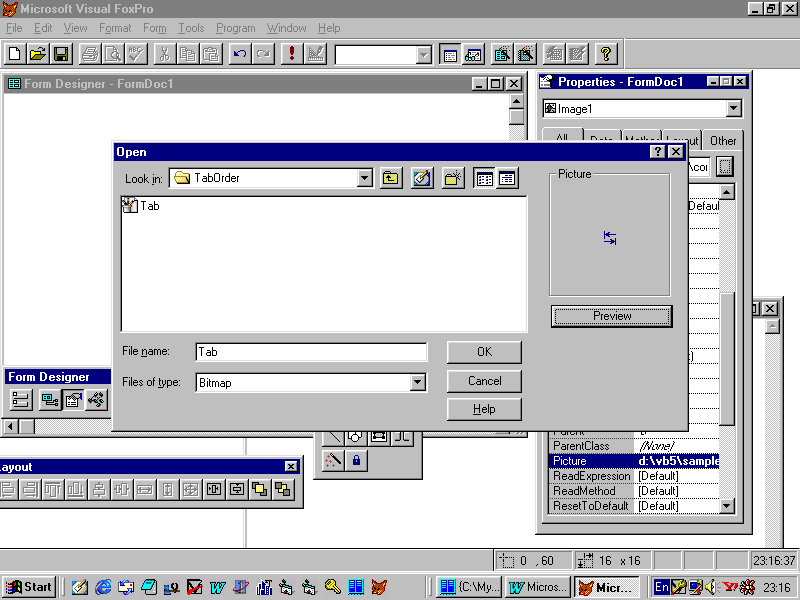Select the ReadExpression property row
Viewport: 800px width, 600px height.
click(634, 476)
